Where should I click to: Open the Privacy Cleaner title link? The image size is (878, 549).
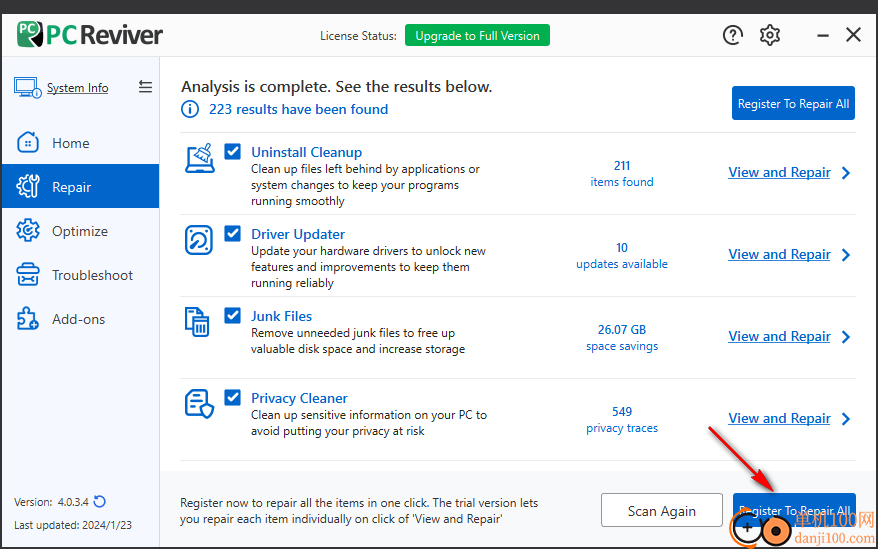pos(299,398)
